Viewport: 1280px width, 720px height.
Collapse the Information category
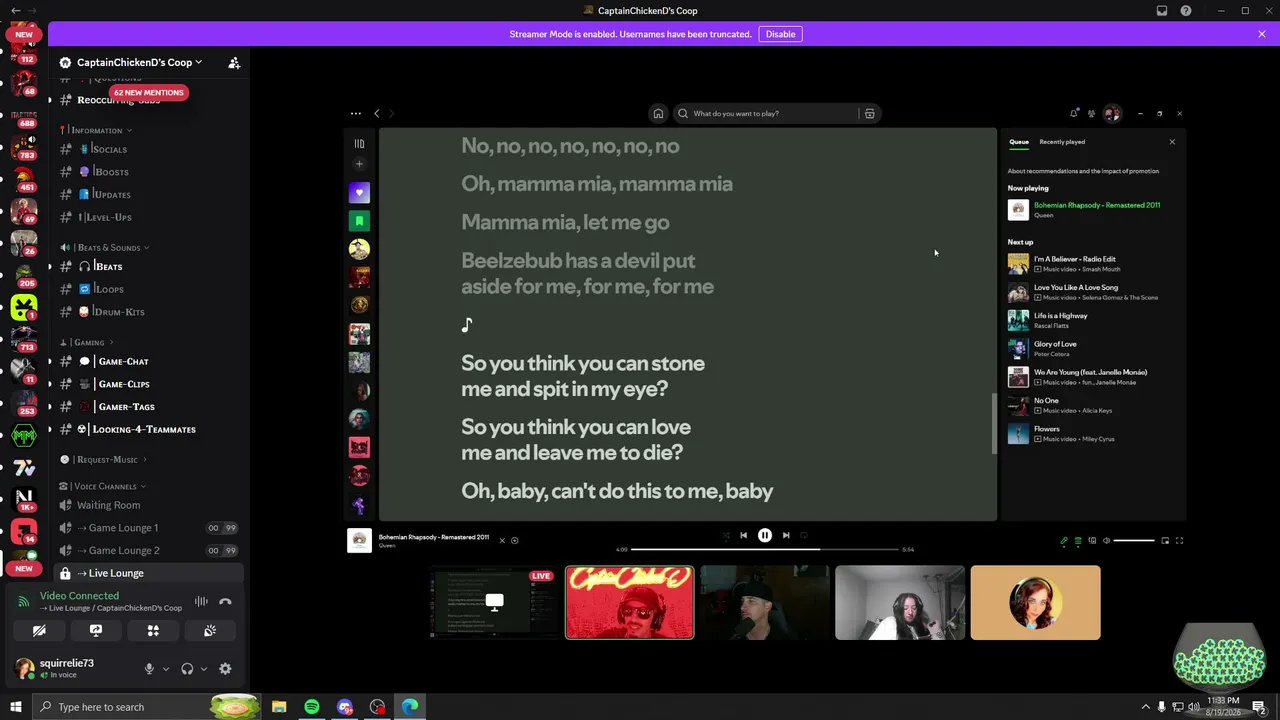[97, 130]
